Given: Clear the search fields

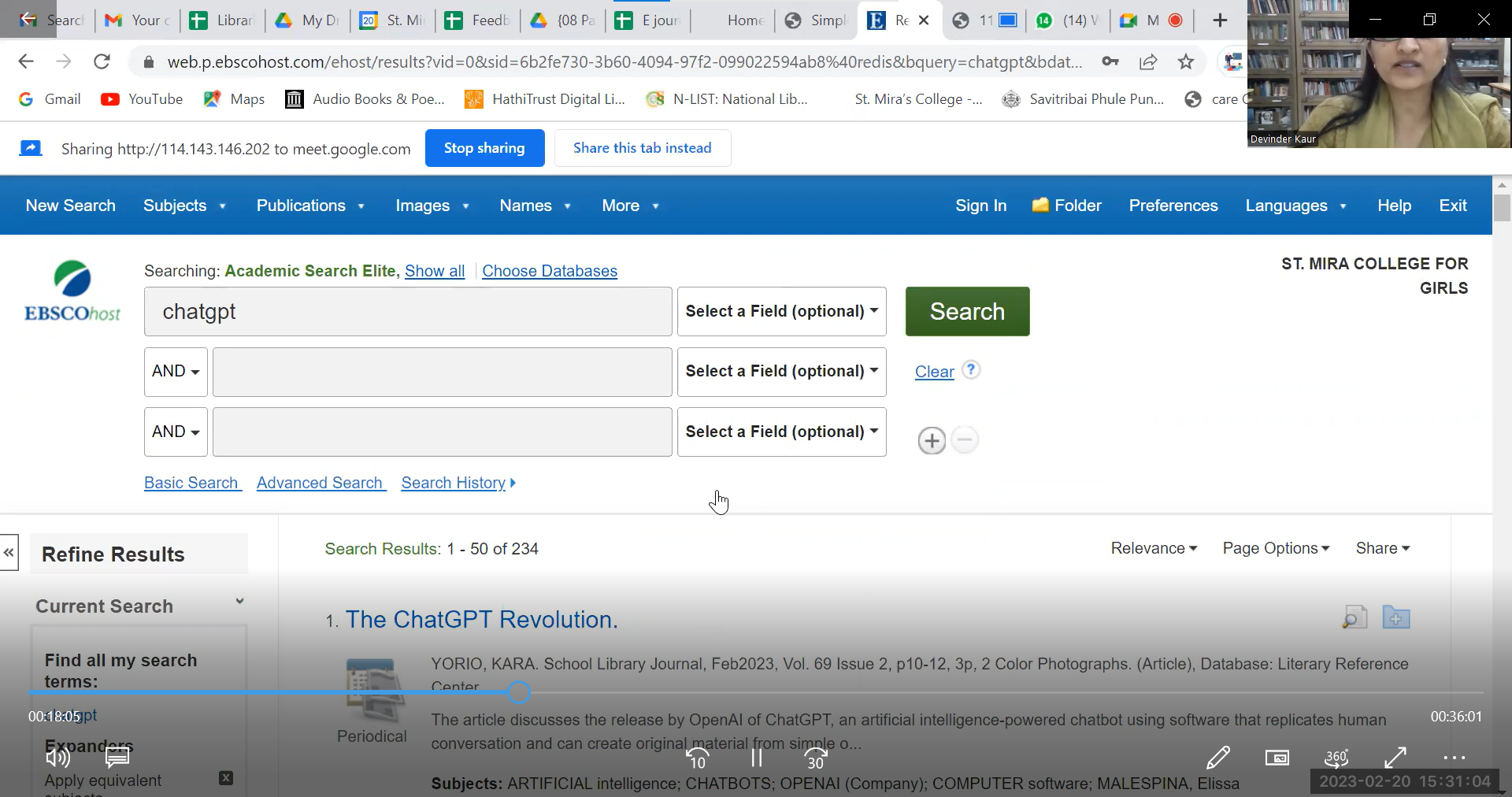Looking at the screenshot, I should (x=934, y=372).
